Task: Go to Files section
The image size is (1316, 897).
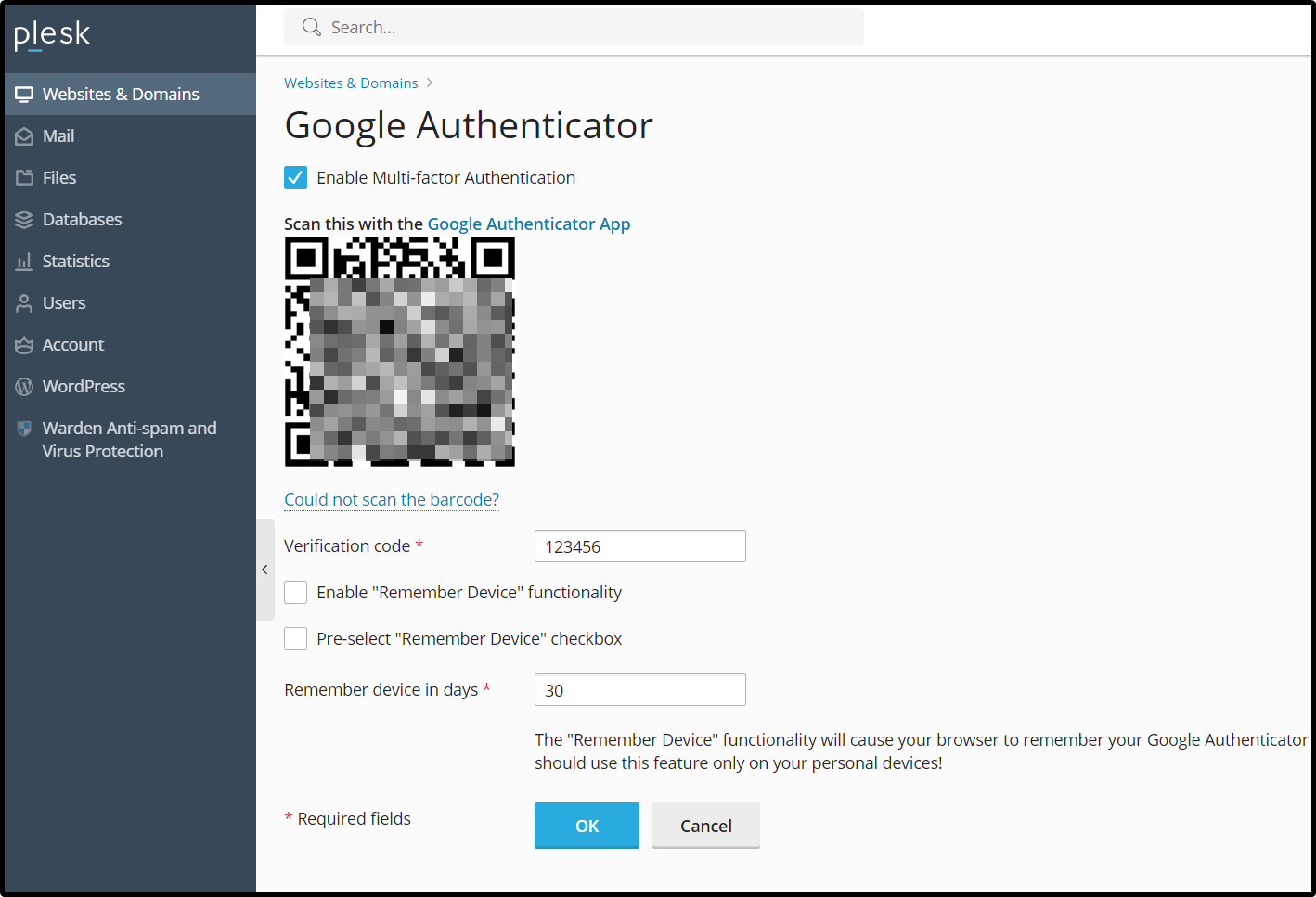Action: (x=130, y=177)
